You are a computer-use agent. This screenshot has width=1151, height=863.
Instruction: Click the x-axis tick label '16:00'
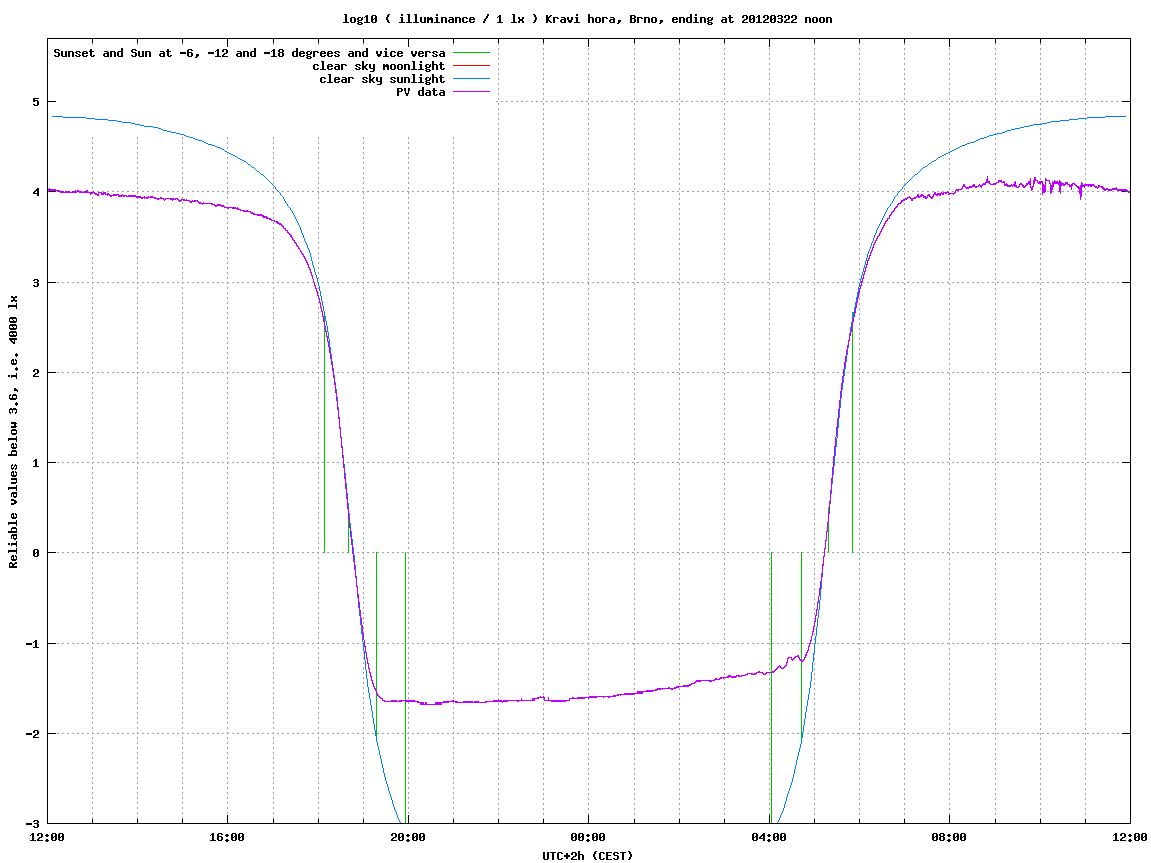pyautogui.click(x=228, y=837)
